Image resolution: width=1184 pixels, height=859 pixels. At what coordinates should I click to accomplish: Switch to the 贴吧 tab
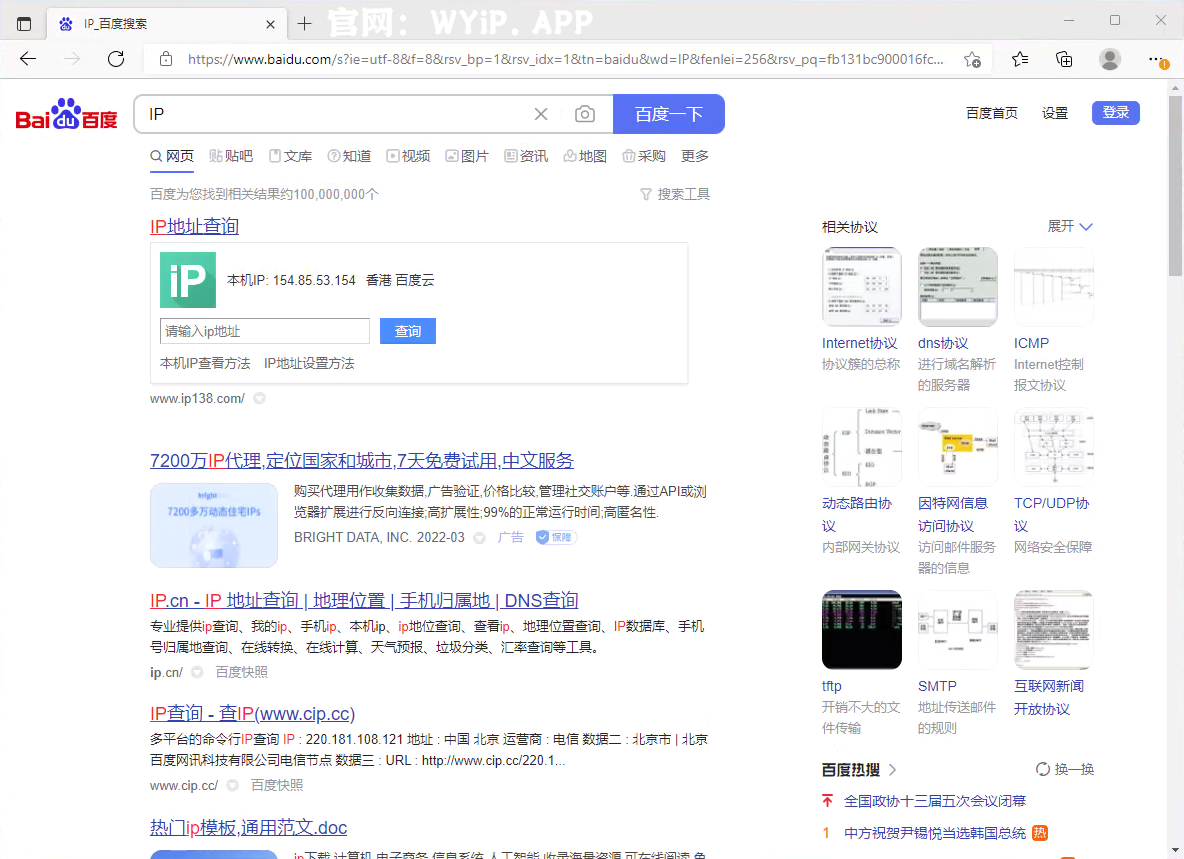pyautogui.click(x=231, y=156)
